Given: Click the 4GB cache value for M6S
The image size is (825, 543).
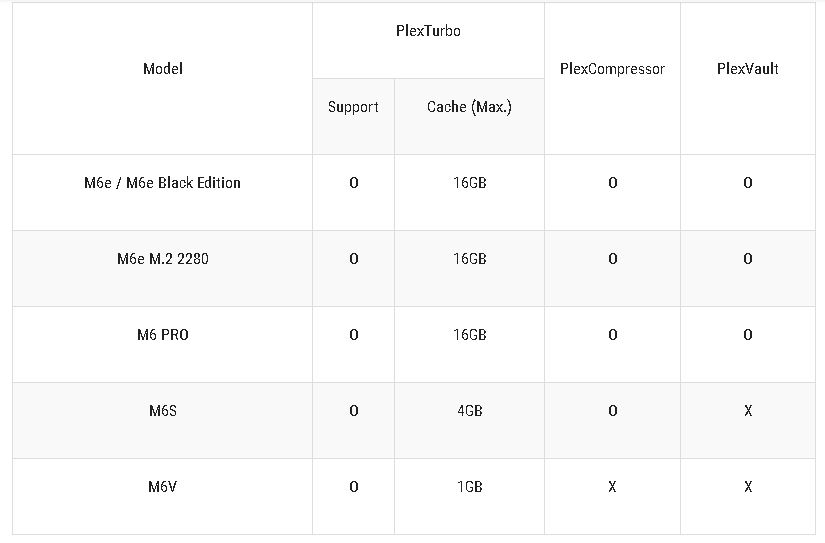Looking at the screenshot, I should pos(469,411).
